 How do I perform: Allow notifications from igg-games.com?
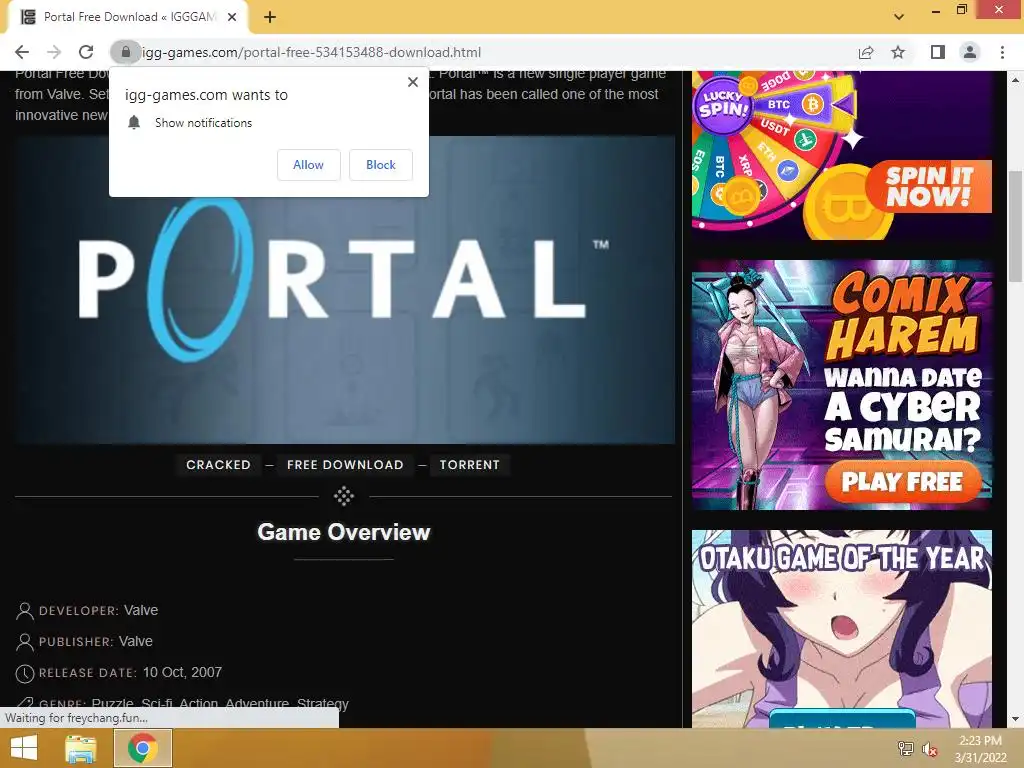(308, 165)
